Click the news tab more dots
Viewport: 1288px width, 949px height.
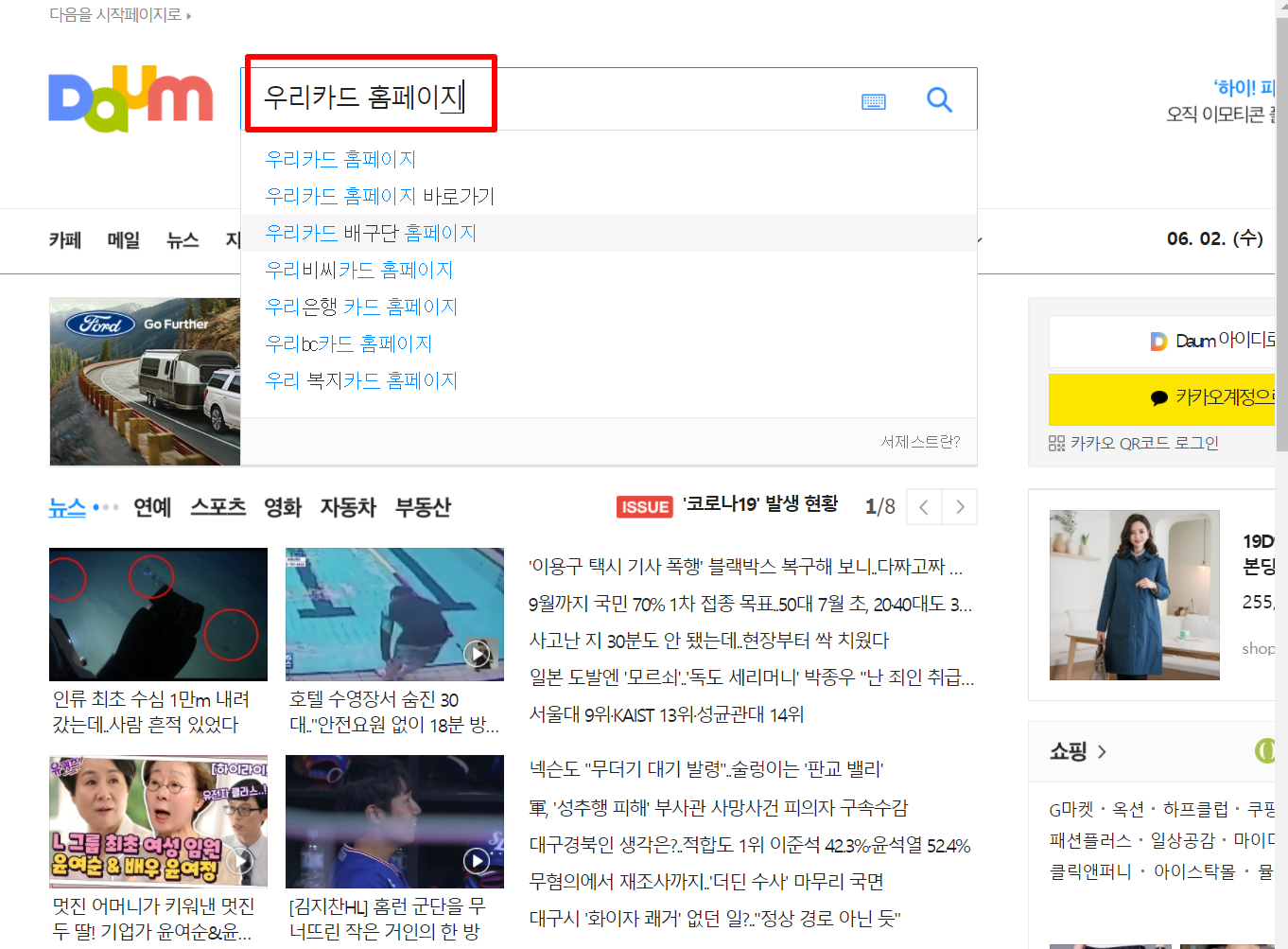(x=106, y=508)
